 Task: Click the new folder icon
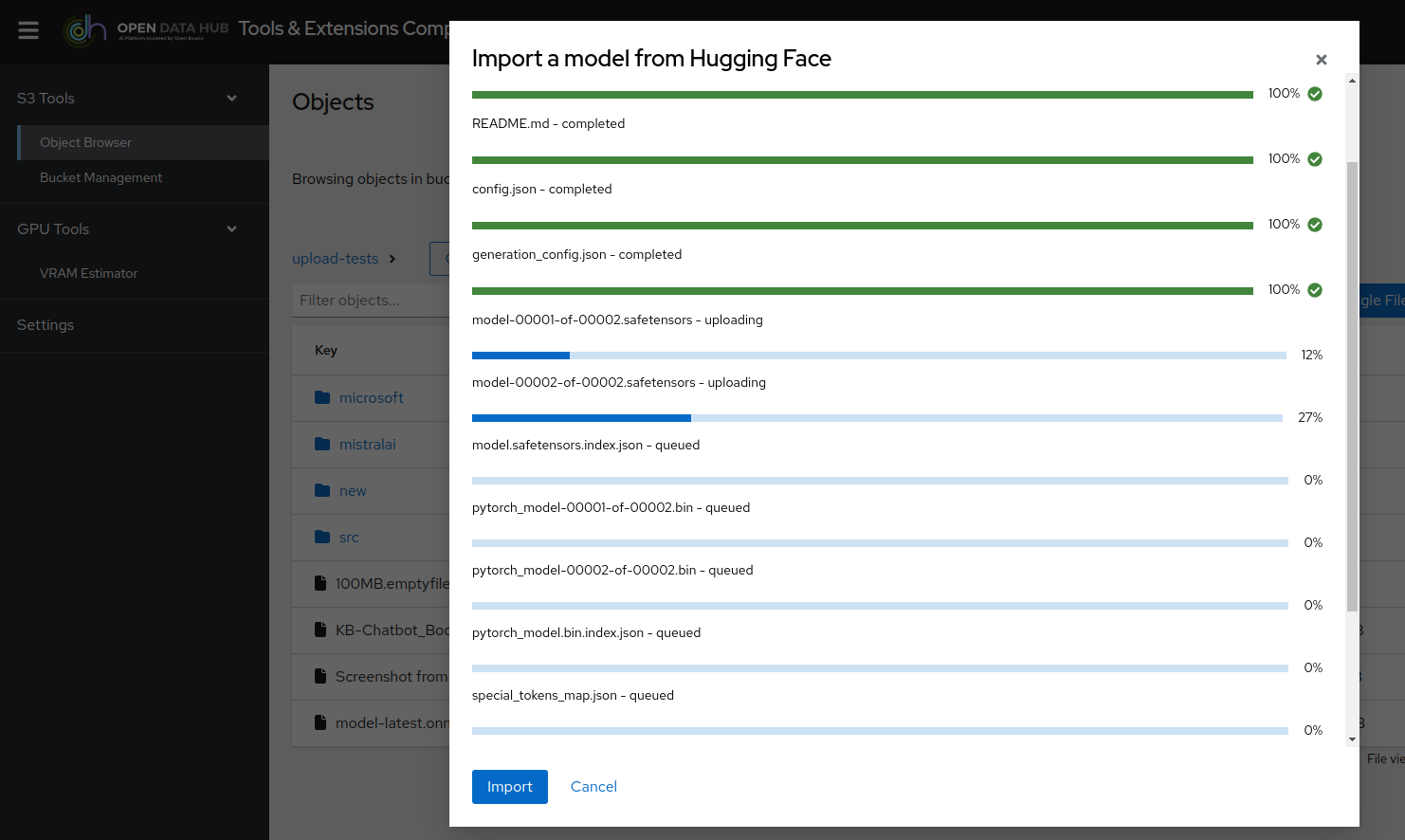[x=322, y=490]
